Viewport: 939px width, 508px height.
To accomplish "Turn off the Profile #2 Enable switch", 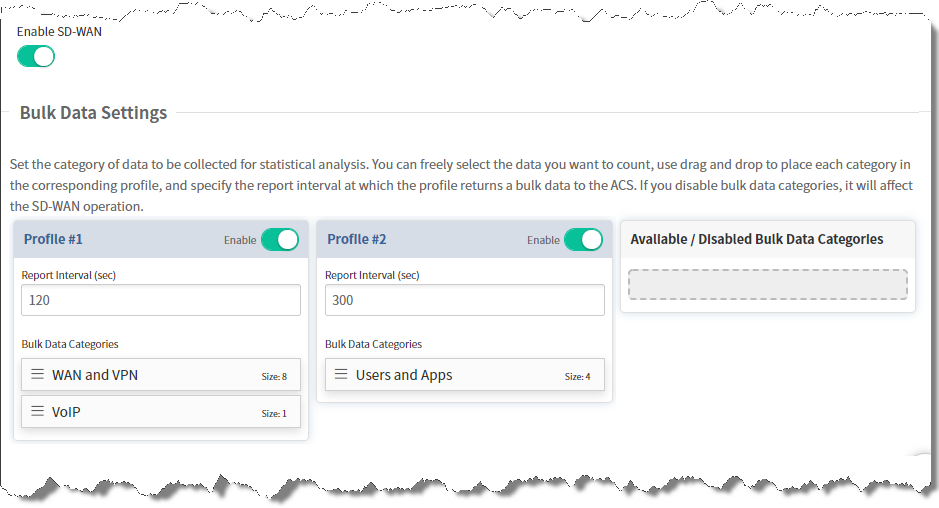I will 583,240.
